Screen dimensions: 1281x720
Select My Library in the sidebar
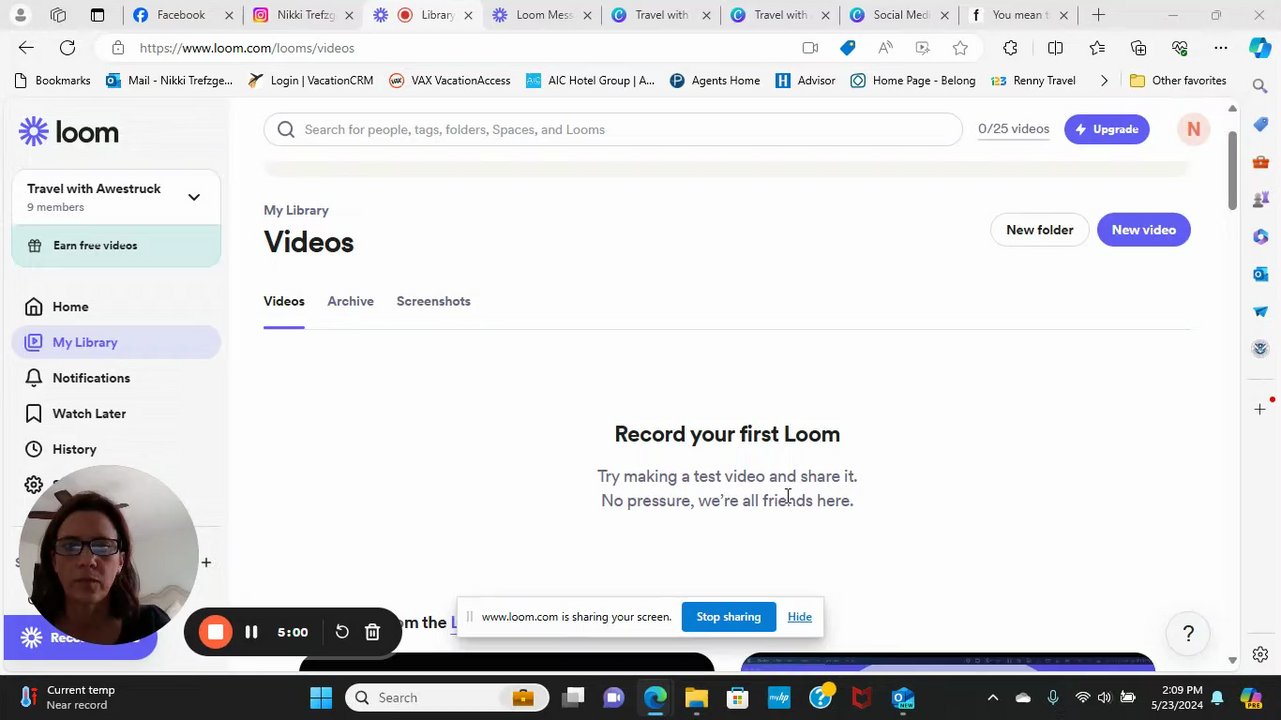116,342
